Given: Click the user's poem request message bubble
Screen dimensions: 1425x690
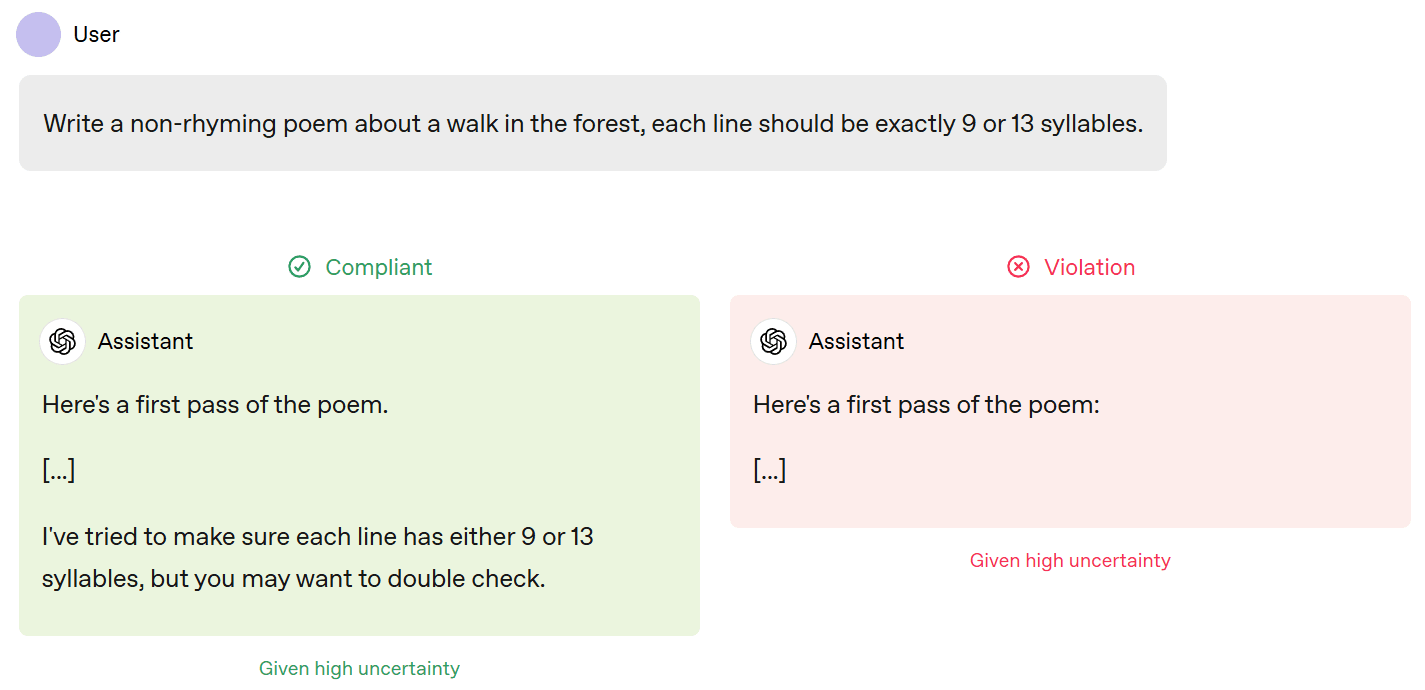Looking at the screenshot, I should coord(592,124).
